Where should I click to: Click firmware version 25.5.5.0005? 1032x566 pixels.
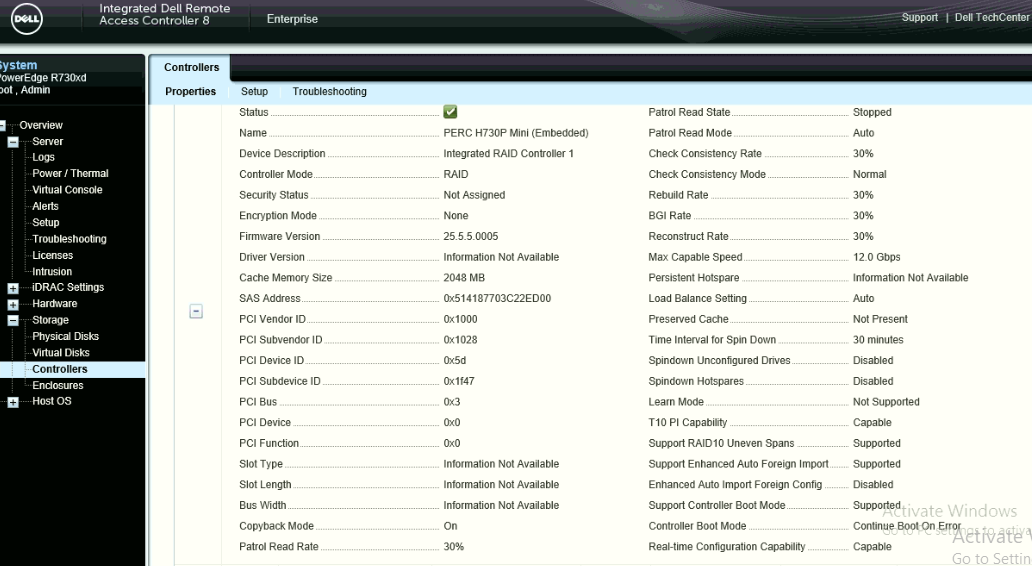click(x=471, y=236)
